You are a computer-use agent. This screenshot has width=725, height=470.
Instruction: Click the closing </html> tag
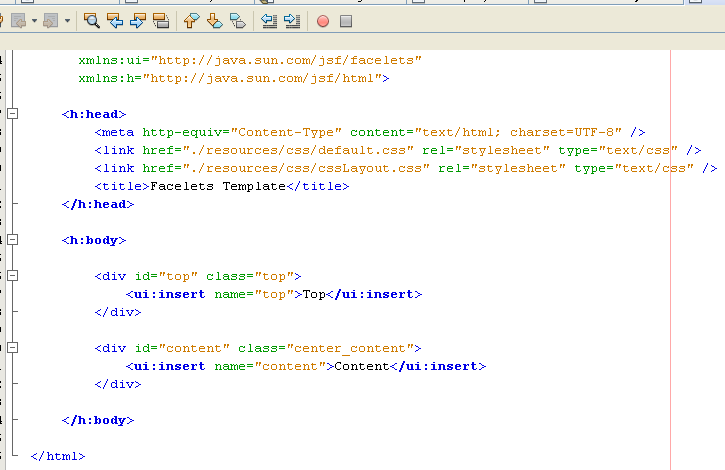tap(58, 457)
